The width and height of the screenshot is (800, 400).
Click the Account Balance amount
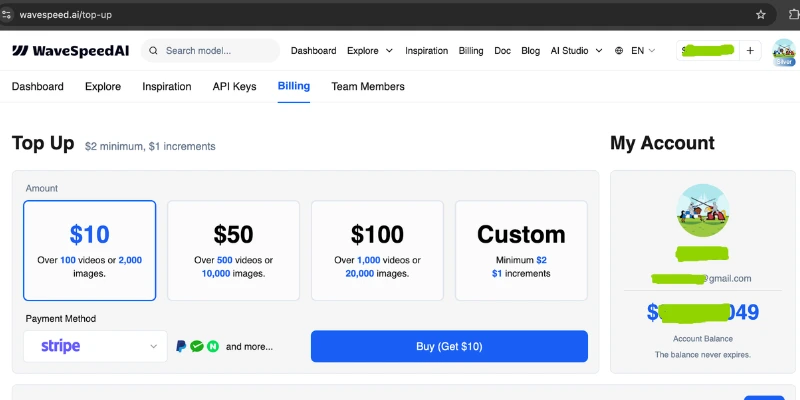703,312
